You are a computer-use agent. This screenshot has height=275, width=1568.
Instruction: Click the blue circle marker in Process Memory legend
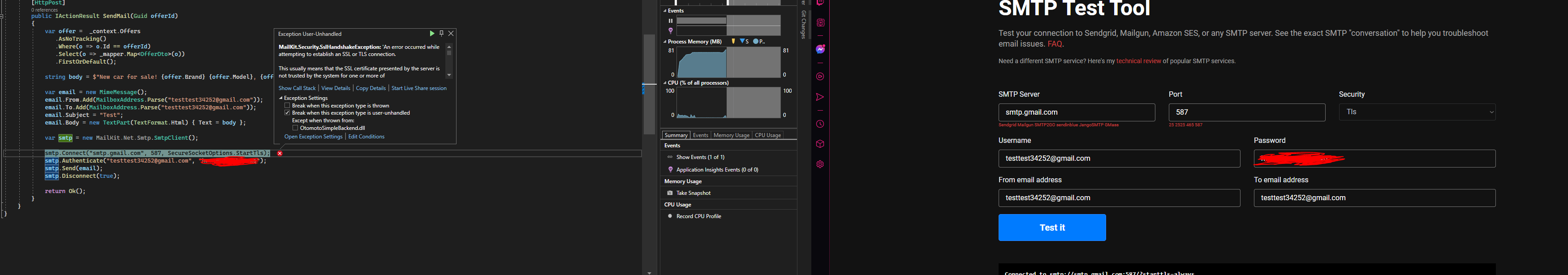(756, 41)
